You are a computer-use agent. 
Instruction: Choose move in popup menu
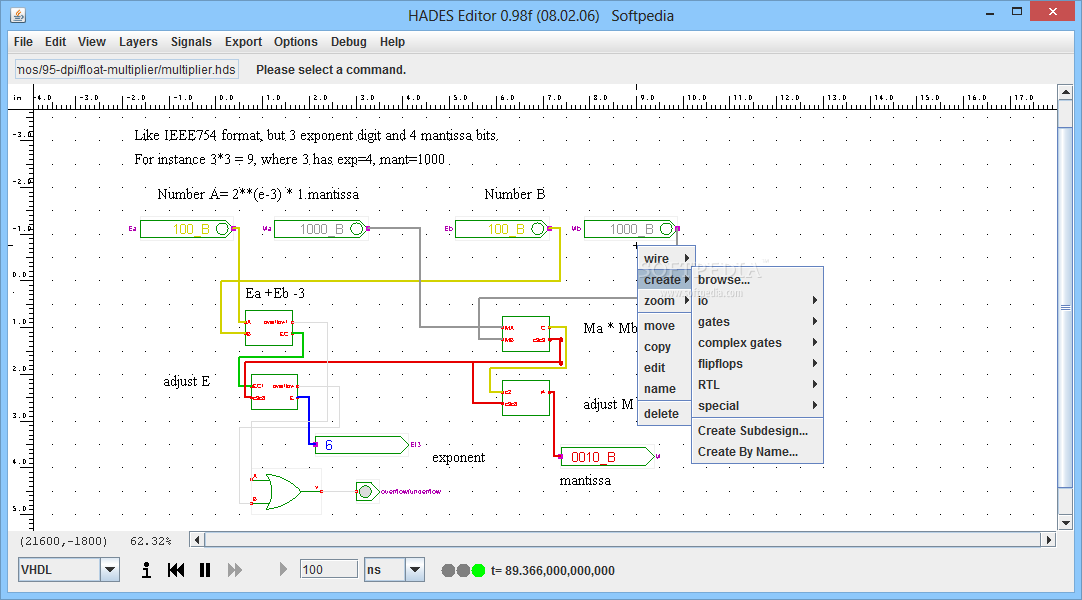point(665,326)
